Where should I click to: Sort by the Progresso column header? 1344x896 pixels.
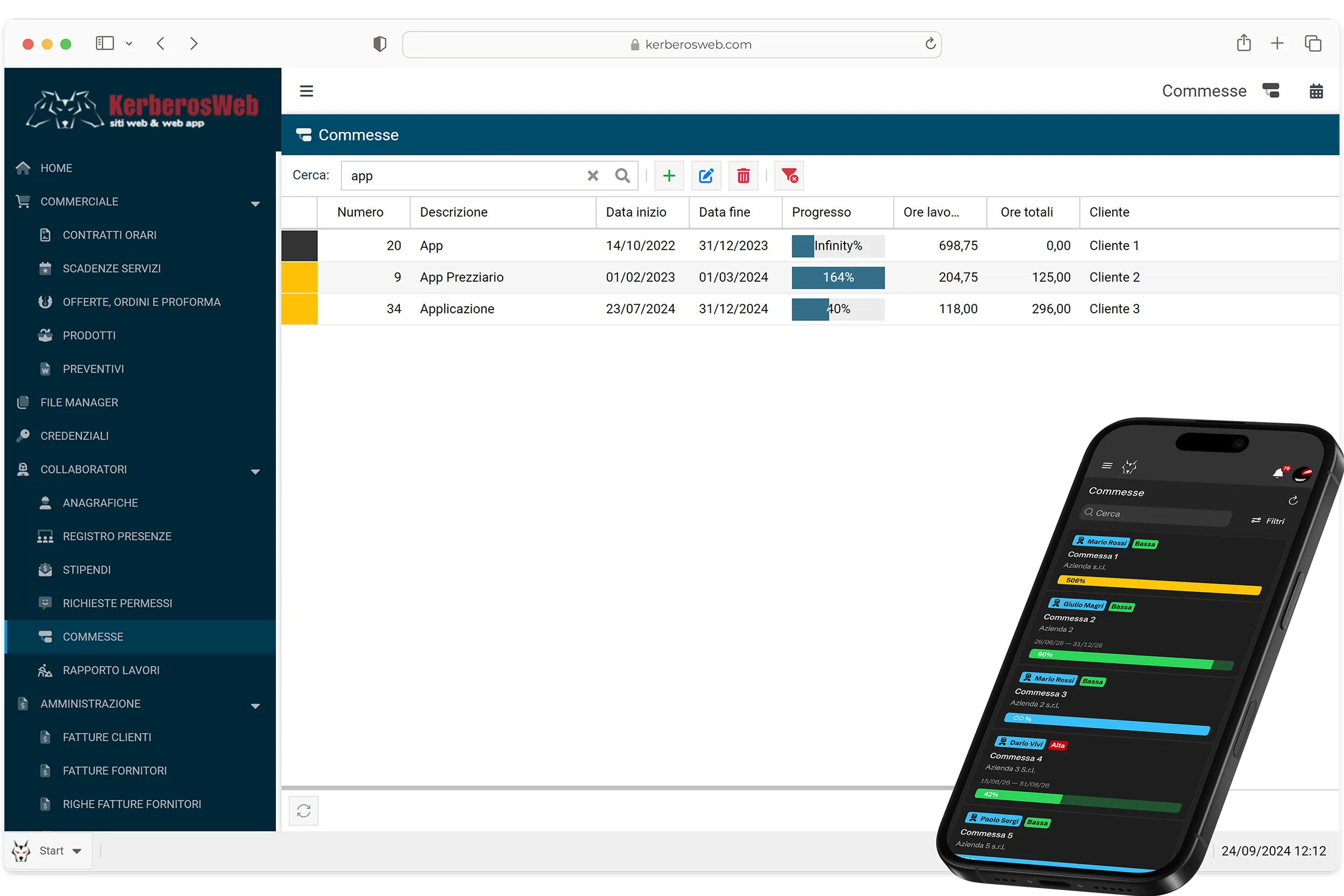click(x=838, y=212)
